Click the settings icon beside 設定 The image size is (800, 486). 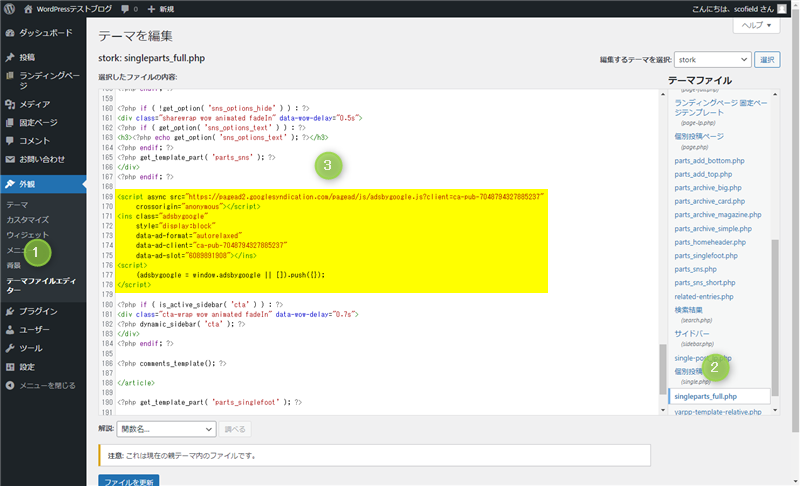click(10, 367)
